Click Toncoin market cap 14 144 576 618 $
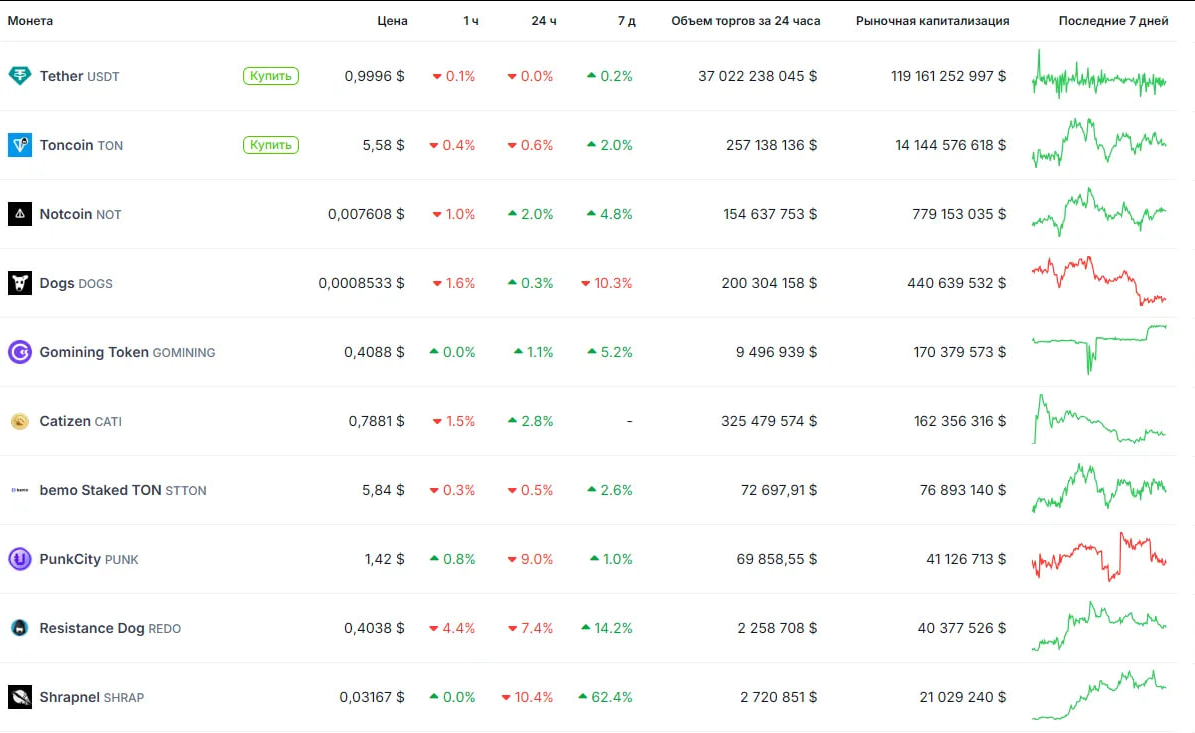1195x733 pixels. tap(950, 145)
